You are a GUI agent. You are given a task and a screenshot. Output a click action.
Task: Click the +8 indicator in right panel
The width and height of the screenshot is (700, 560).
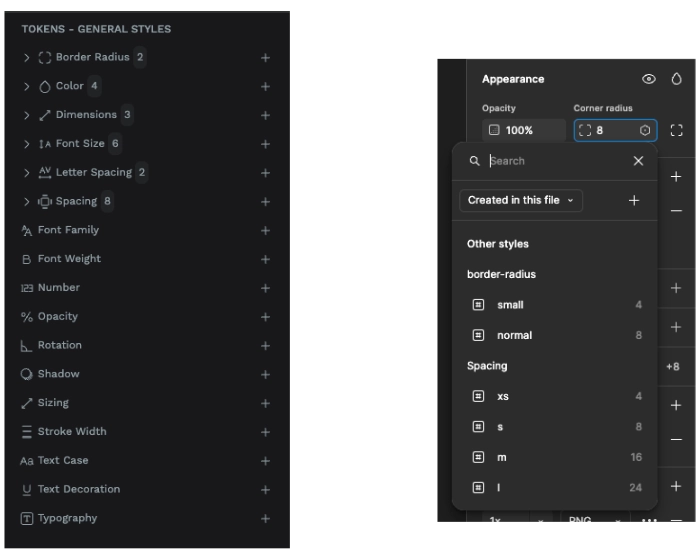[x=673, y=367]
